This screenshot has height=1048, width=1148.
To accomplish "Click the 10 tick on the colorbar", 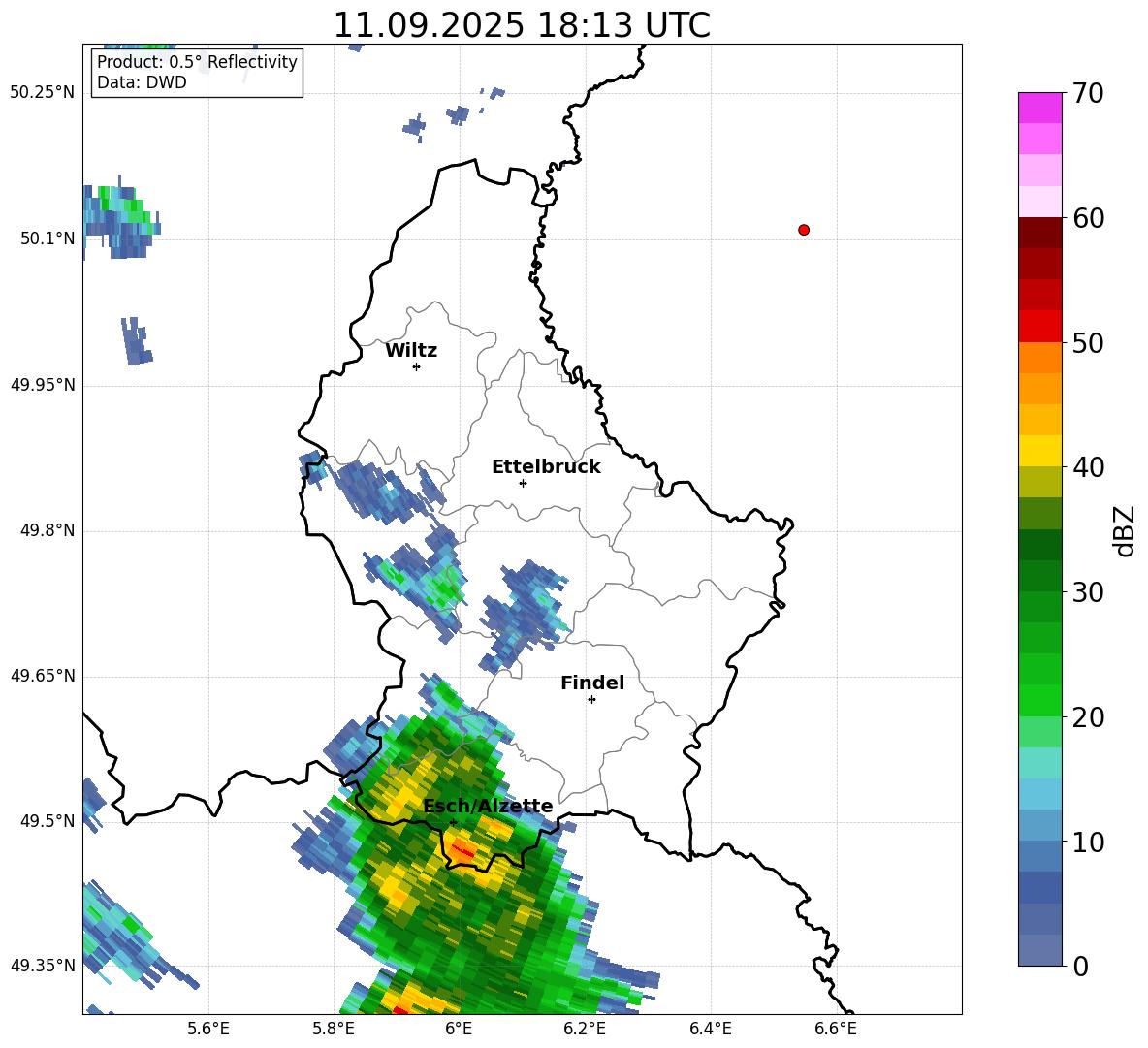I will 1088,842.
